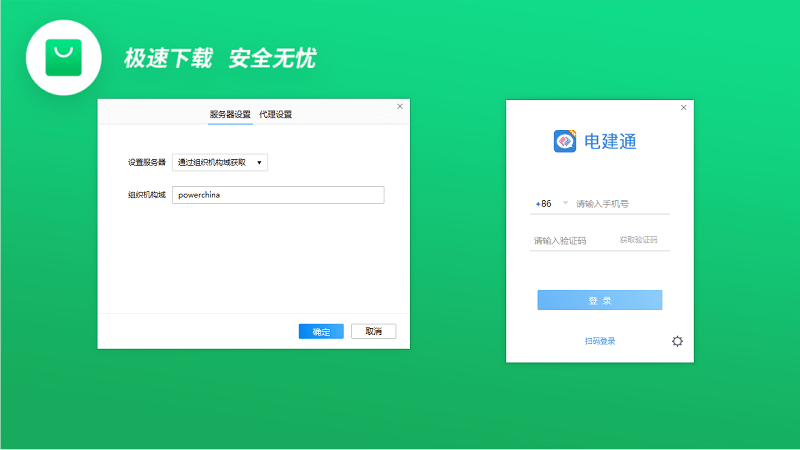Click the 组织机构域 input field with powerchina
Image resolution: width=800 pixels, height=450 pixels.
[278, 195]
